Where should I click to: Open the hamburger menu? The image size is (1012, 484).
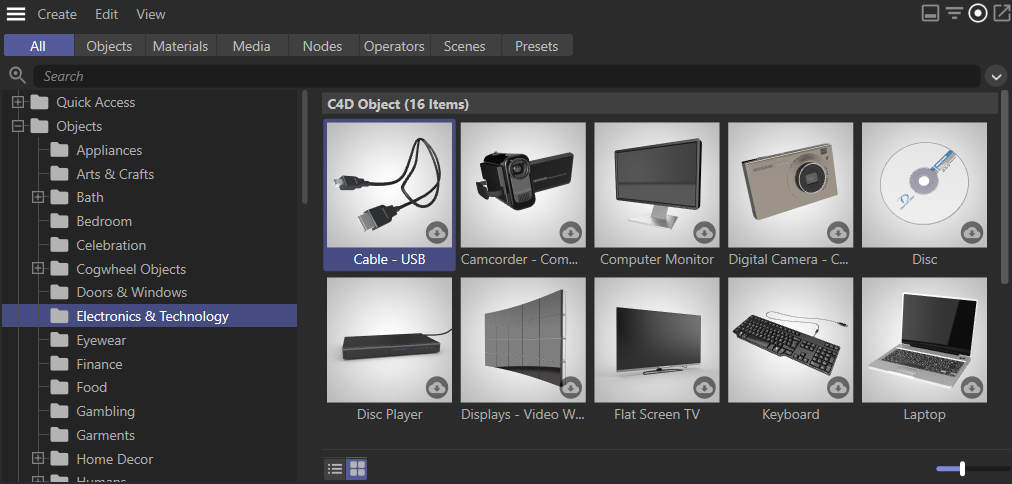click(16, 14)
